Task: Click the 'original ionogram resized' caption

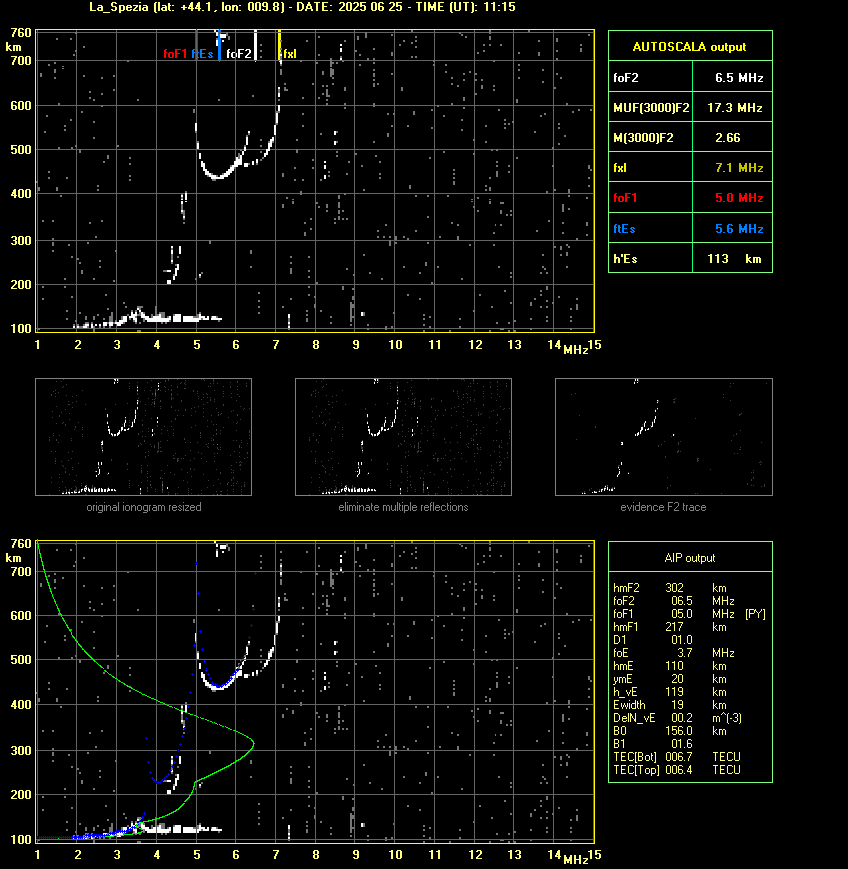Action: [144, 507]
